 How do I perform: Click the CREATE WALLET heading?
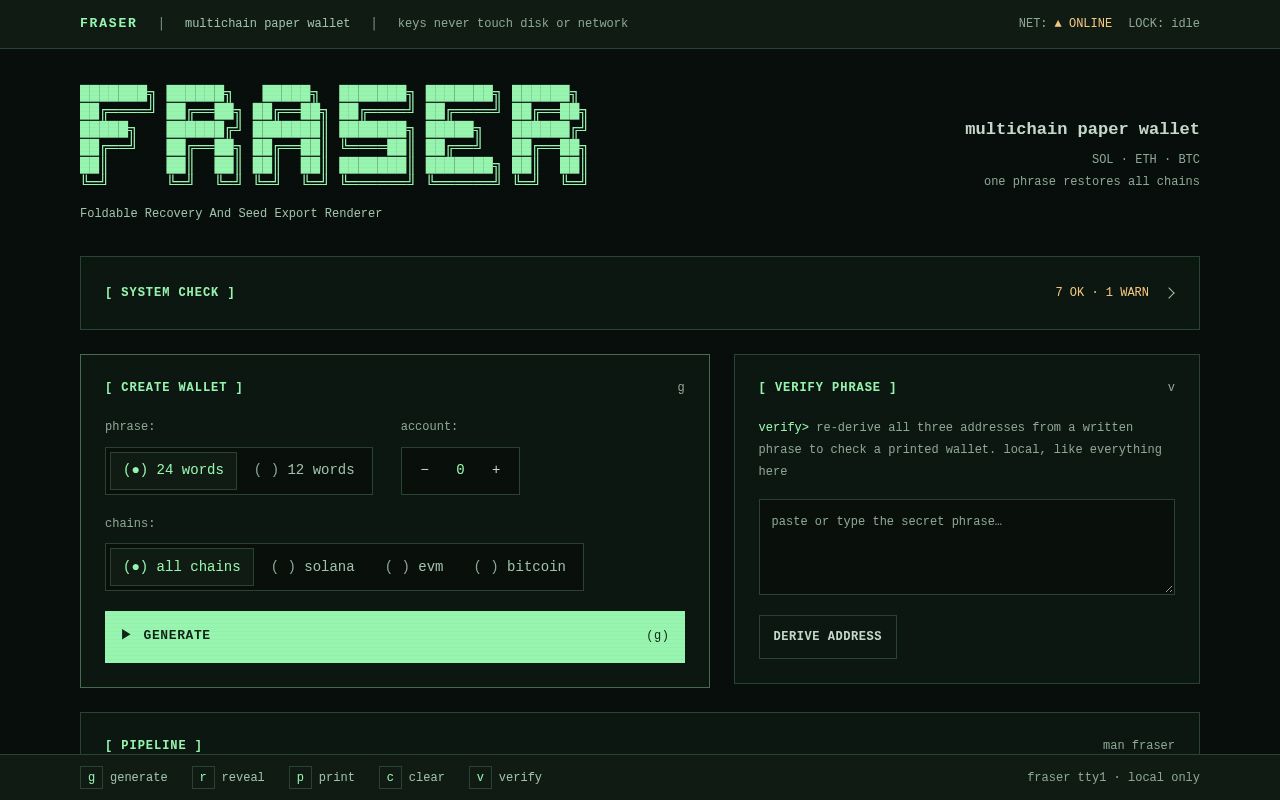tap(174, 388)
